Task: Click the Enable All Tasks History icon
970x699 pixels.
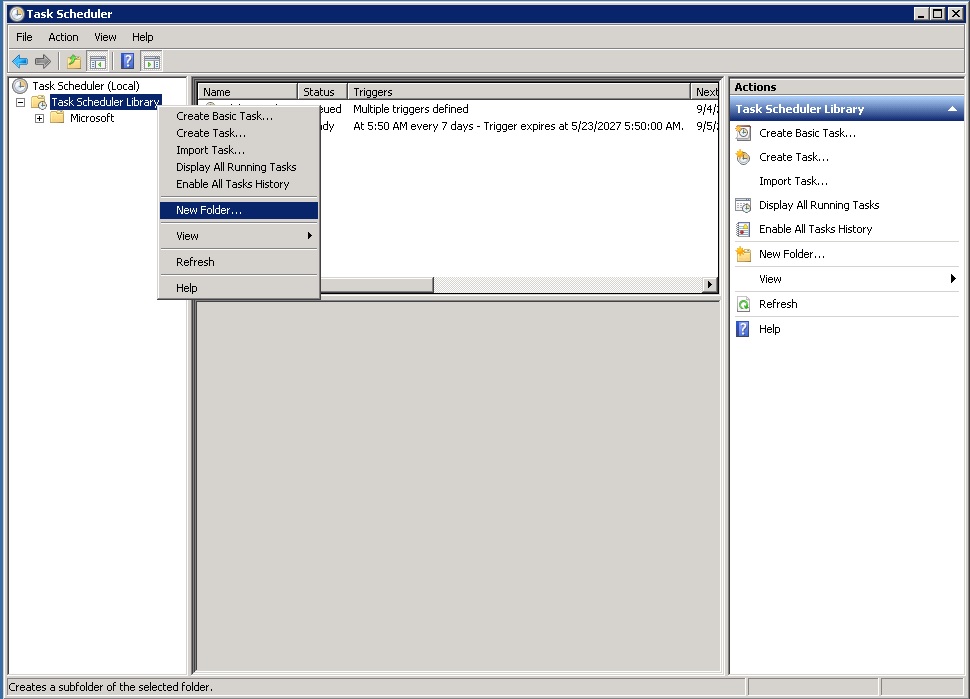Action: (x=743, y=229)
